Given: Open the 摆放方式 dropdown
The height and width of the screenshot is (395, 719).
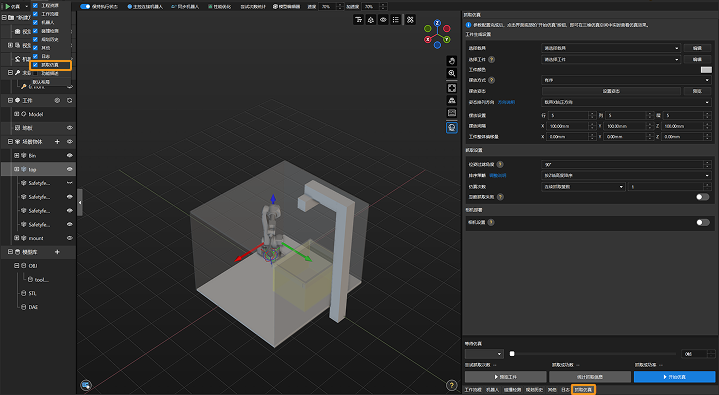Looking at the screenshot, I should [626, 80].
